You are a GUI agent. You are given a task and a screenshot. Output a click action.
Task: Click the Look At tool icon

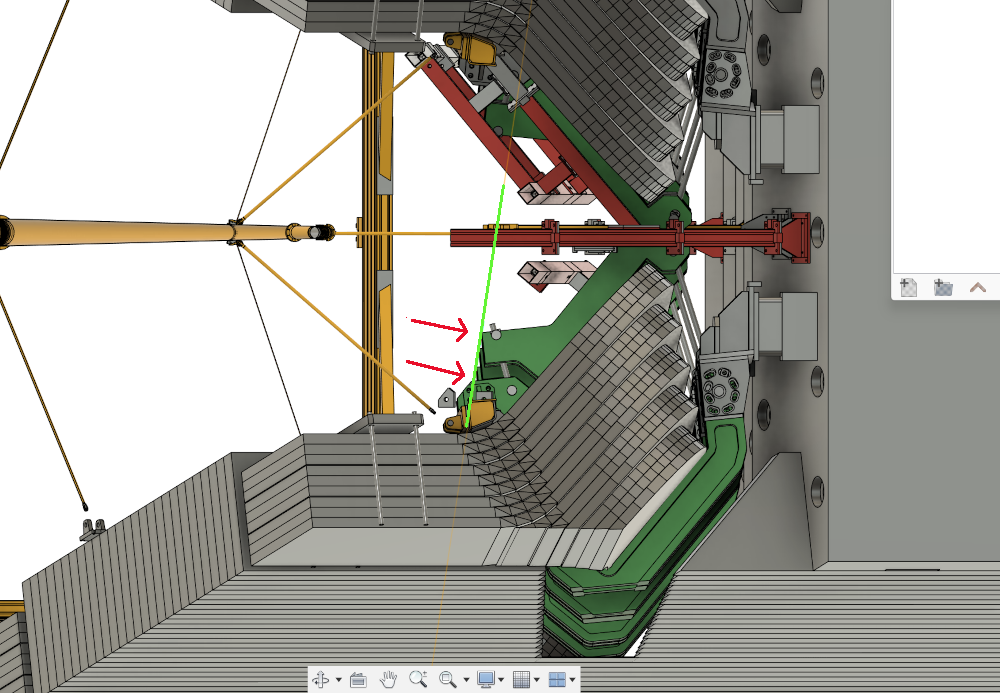(x=358, y=680)
